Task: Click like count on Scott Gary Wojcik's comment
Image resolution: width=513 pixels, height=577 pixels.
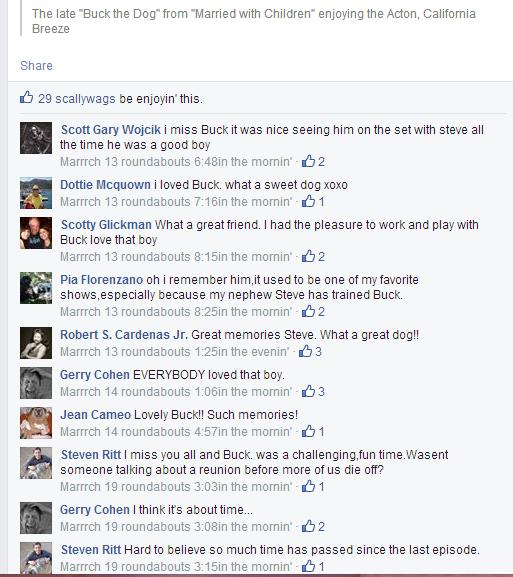Action: [x=321, y=162]
